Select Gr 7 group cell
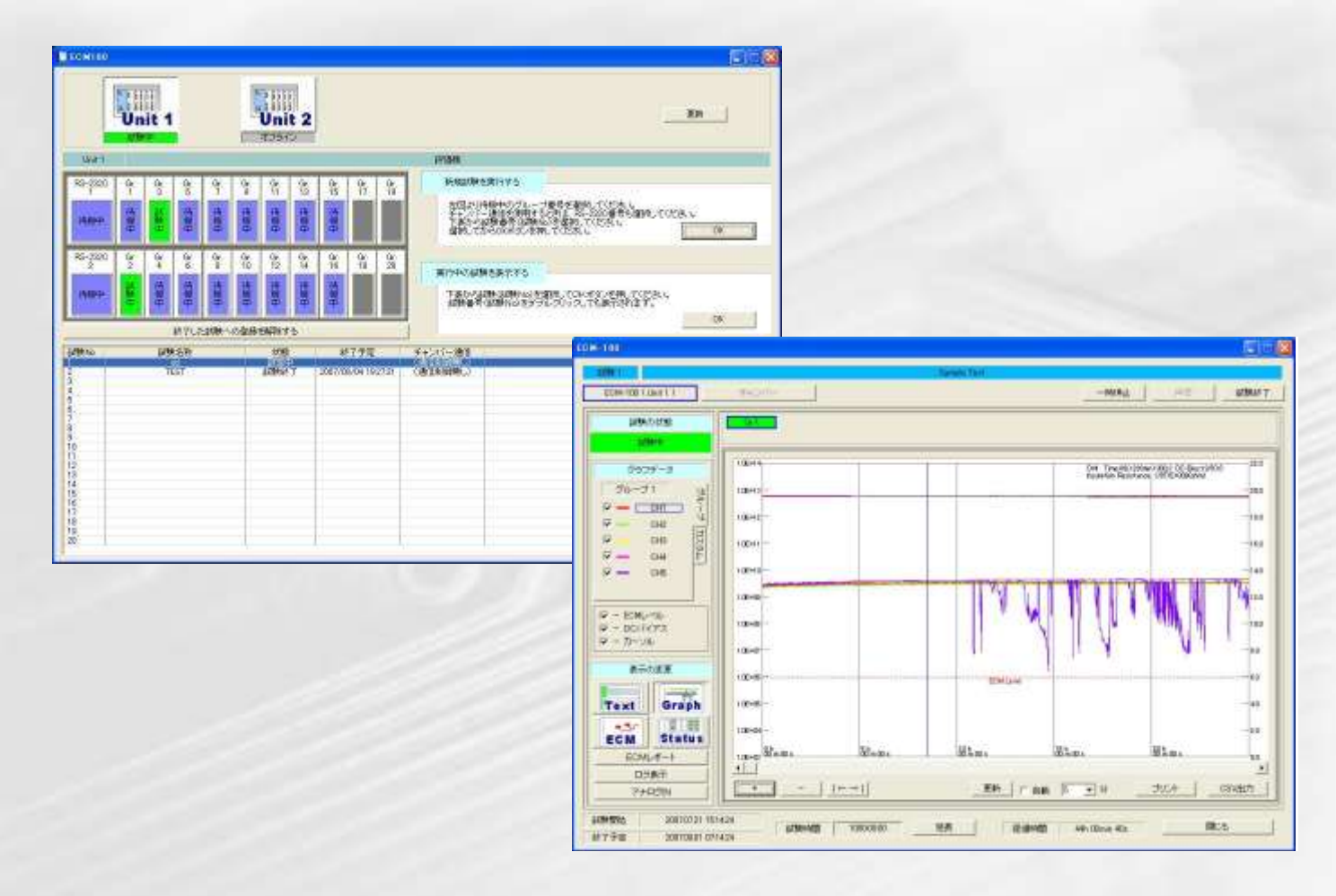The width and height of the screenshot is (1336, 896). (218, 221)
